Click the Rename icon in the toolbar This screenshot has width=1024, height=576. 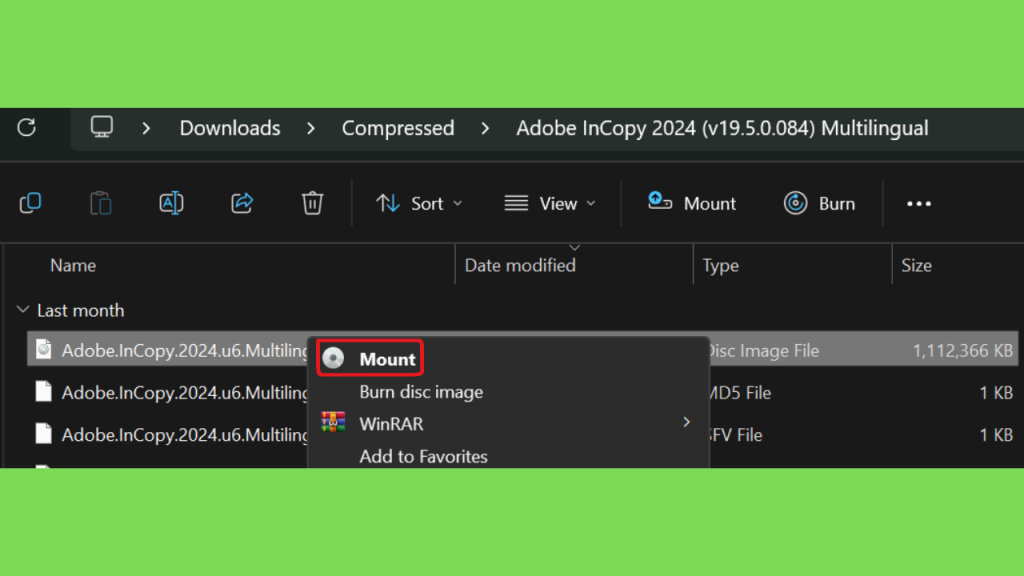tap(171, 203)
